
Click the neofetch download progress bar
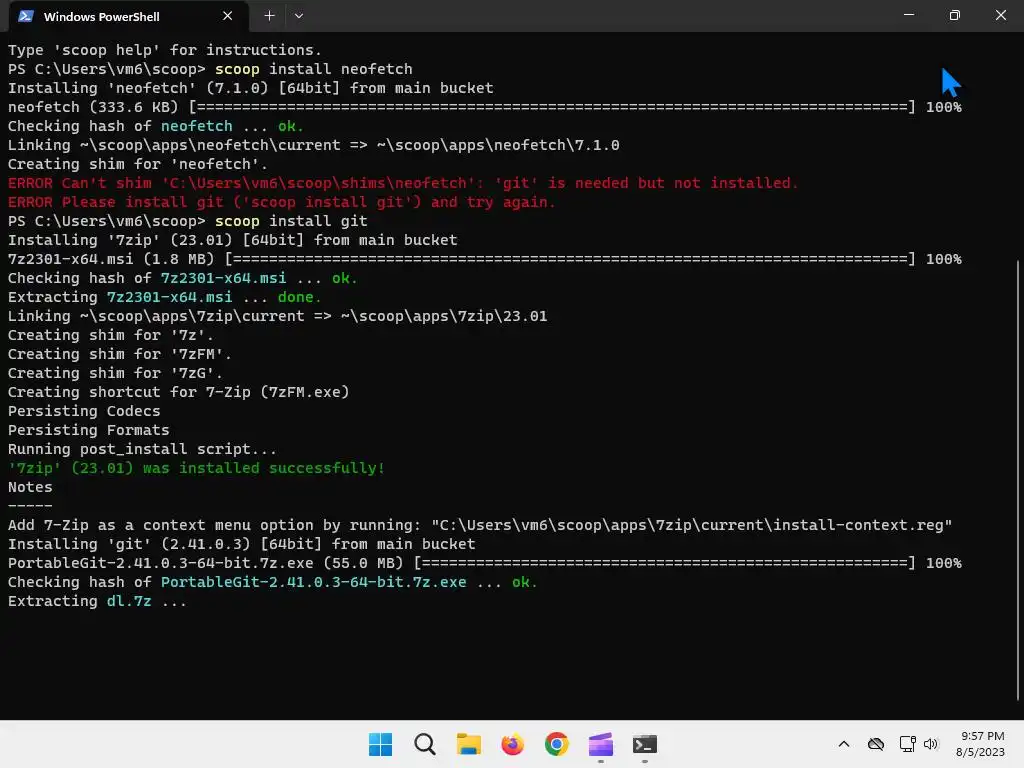pos(552,106)
